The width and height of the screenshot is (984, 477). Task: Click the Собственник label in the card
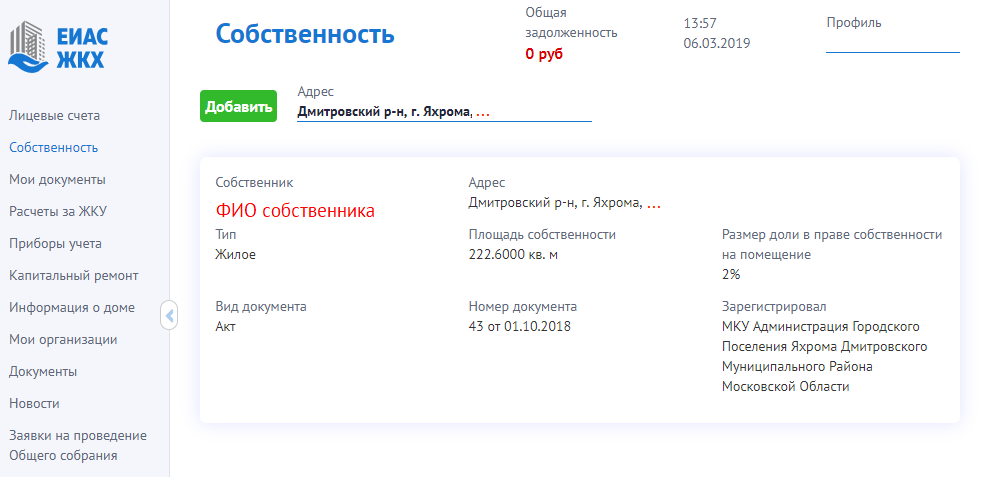tap(254, 183)
